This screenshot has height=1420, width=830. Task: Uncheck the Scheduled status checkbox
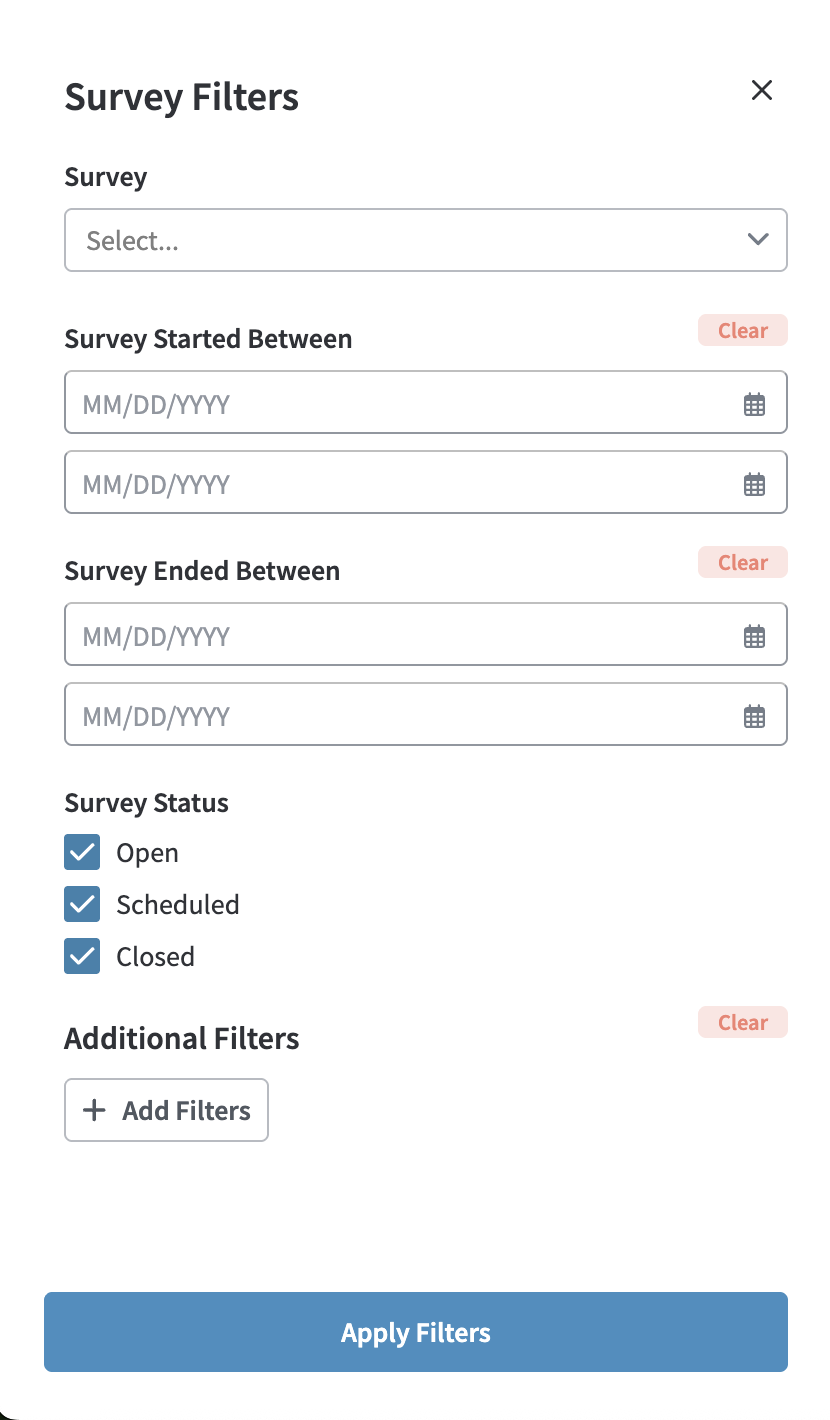(x=82, y=905)
